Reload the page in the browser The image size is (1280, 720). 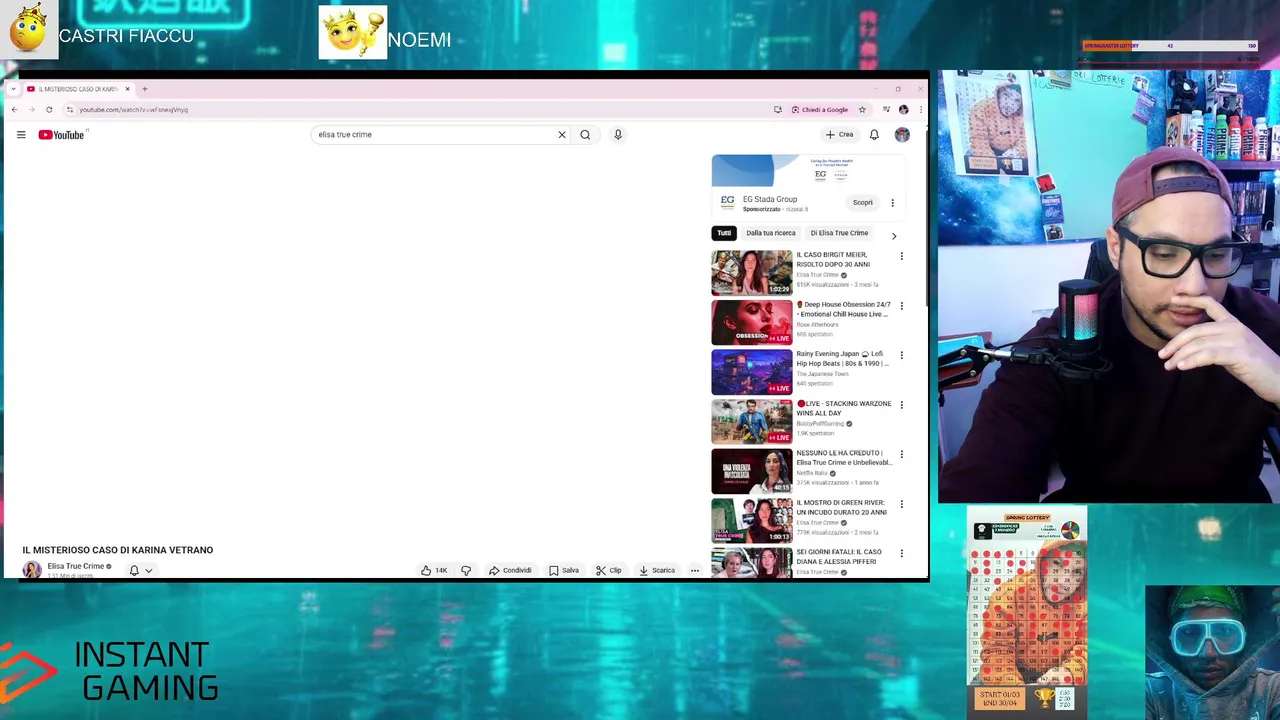[49, 110]
